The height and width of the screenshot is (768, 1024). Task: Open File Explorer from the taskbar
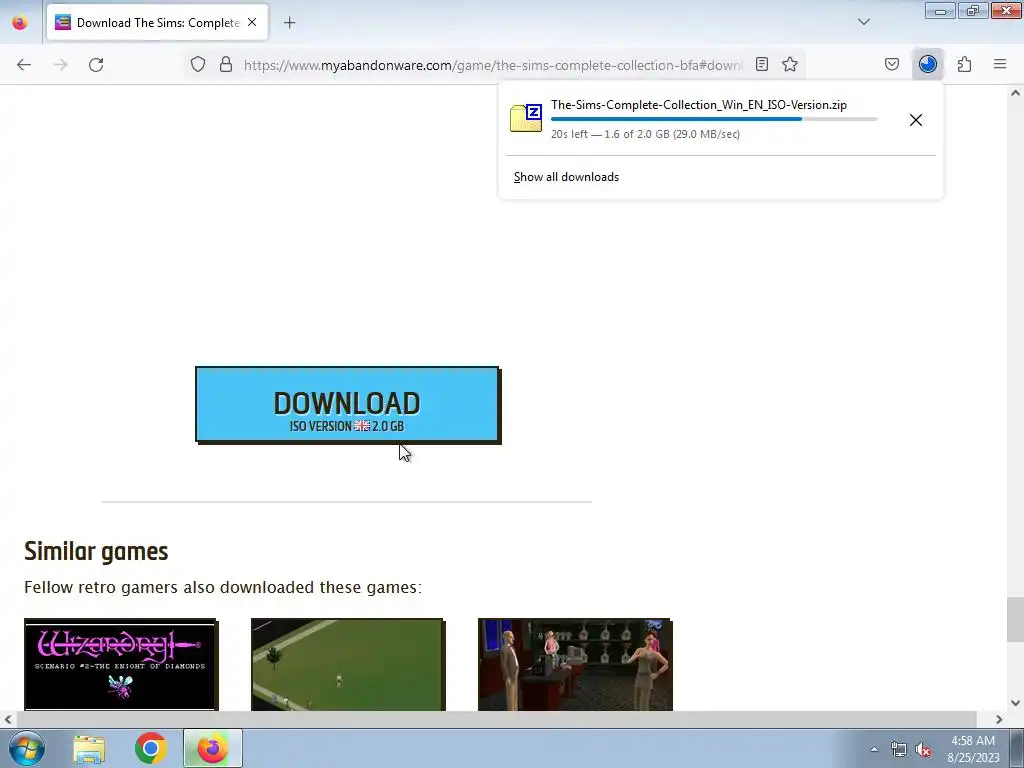coord(89,748)
